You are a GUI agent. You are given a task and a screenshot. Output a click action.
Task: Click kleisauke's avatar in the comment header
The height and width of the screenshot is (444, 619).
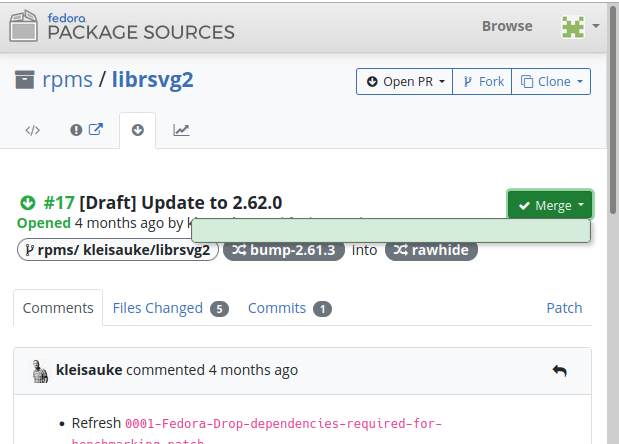pos(40,371)
